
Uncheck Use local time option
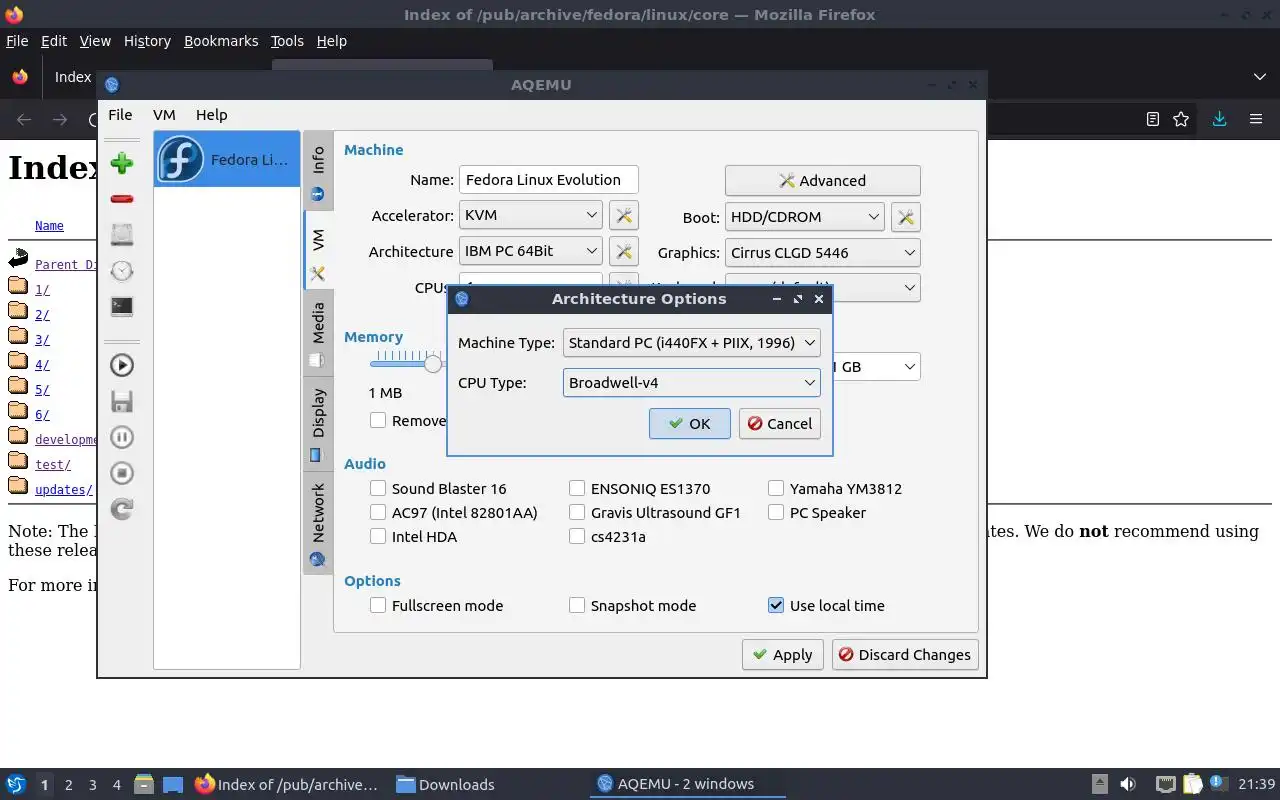pos(776,605)
